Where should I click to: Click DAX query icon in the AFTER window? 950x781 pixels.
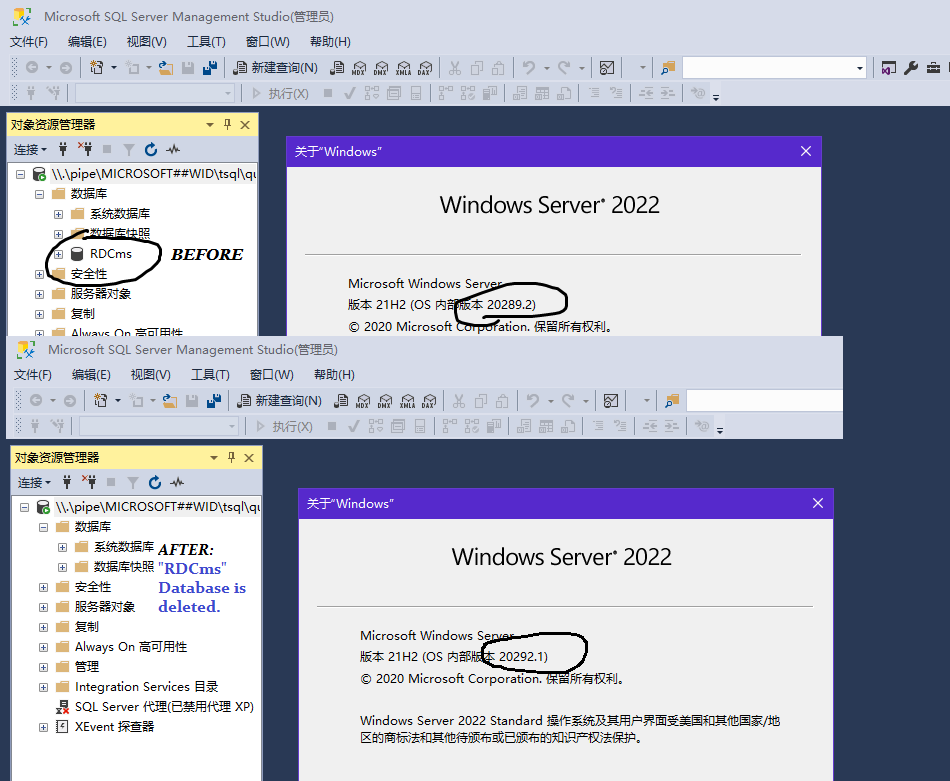(430, 400)
